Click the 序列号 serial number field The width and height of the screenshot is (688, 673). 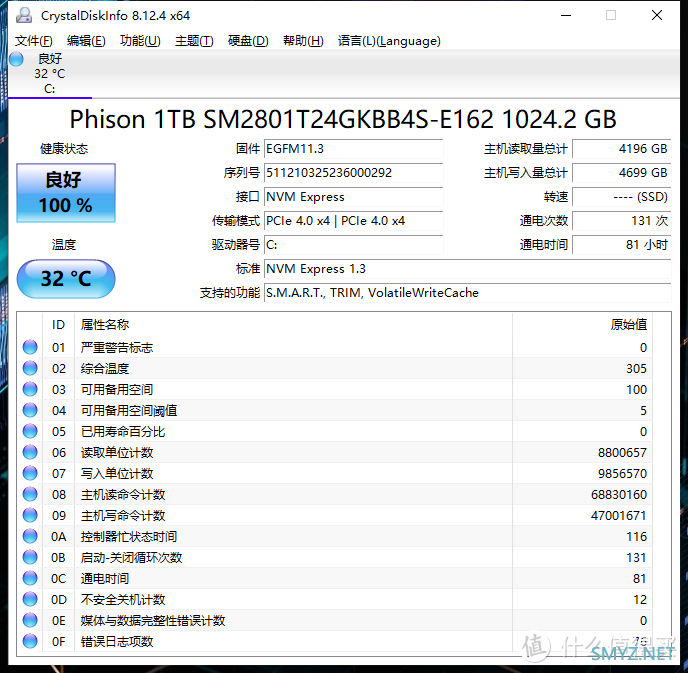[353, 173]
